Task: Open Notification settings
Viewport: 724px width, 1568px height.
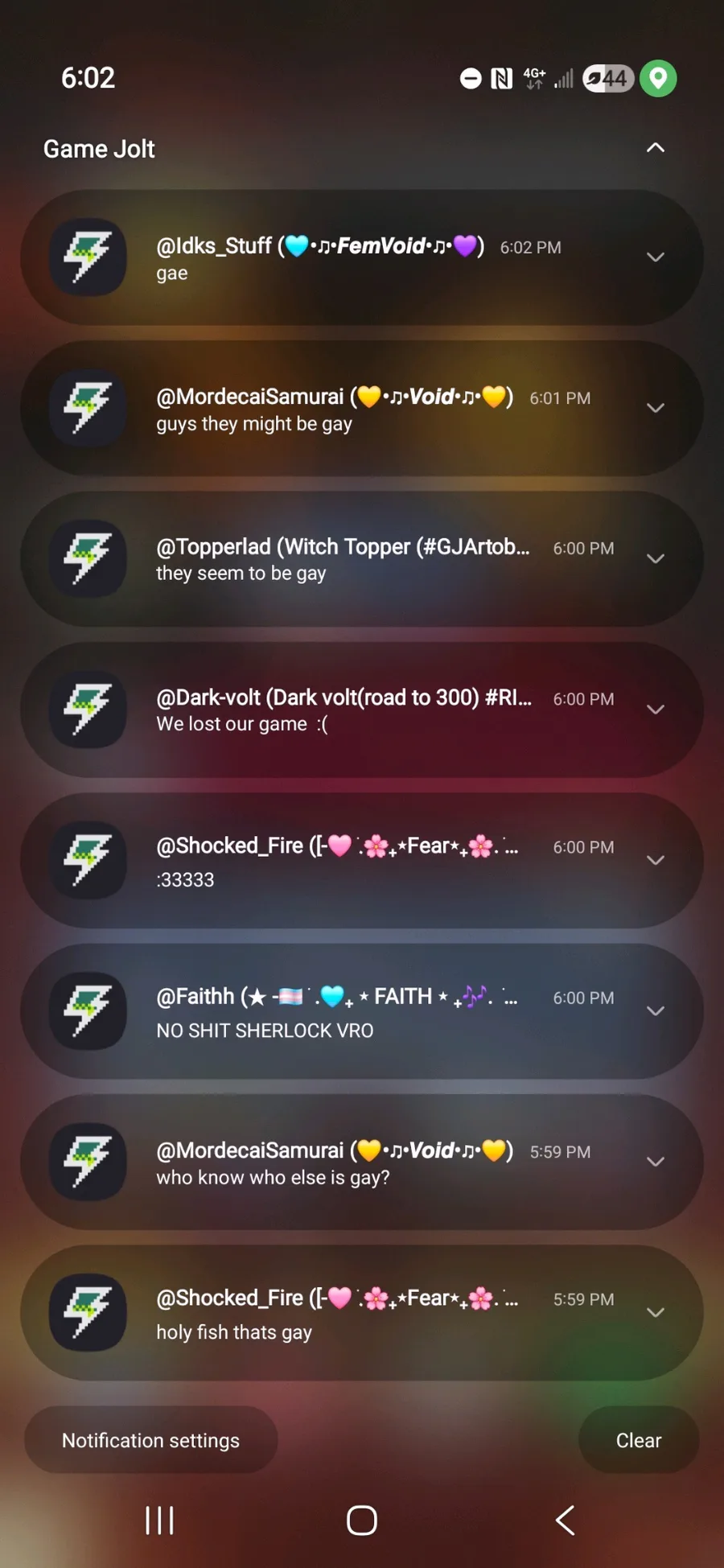Action: [151, 1440]
